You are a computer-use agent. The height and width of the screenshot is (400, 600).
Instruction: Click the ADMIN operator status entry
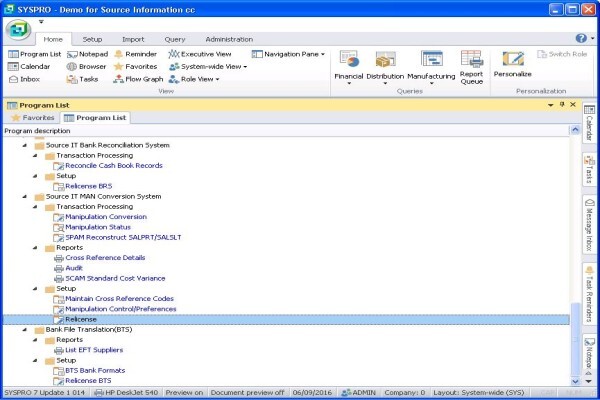[x=359, y=393]
